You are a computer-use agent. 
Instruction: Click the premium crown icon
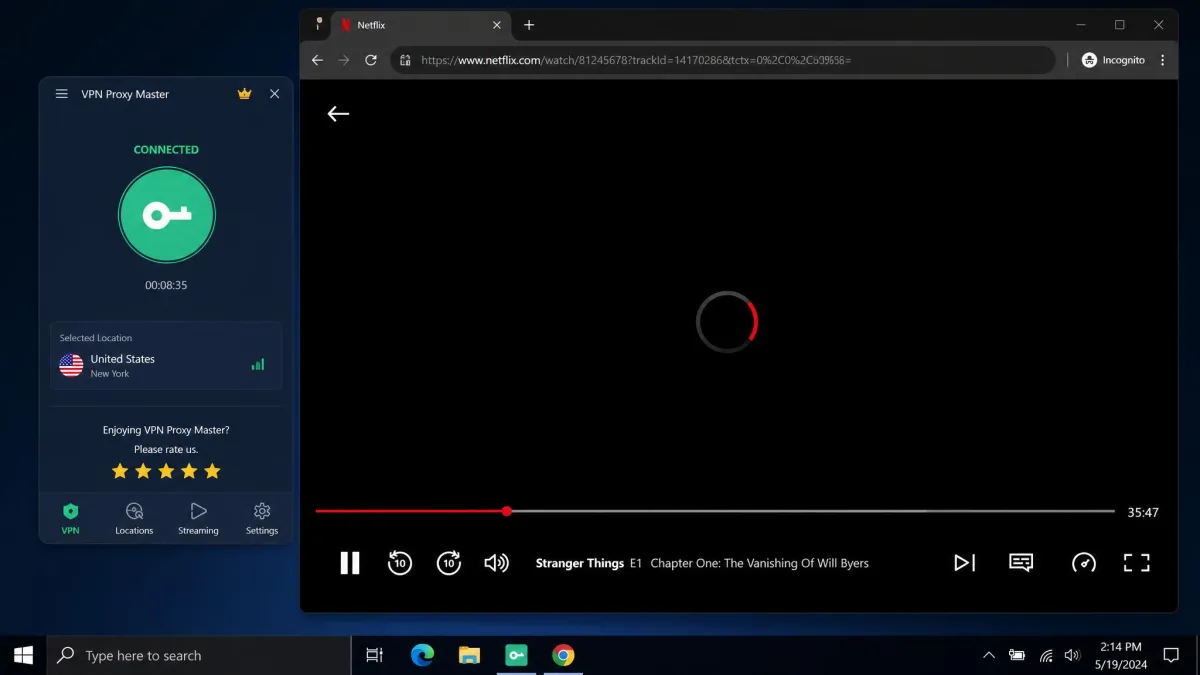(x=245, y=94)
